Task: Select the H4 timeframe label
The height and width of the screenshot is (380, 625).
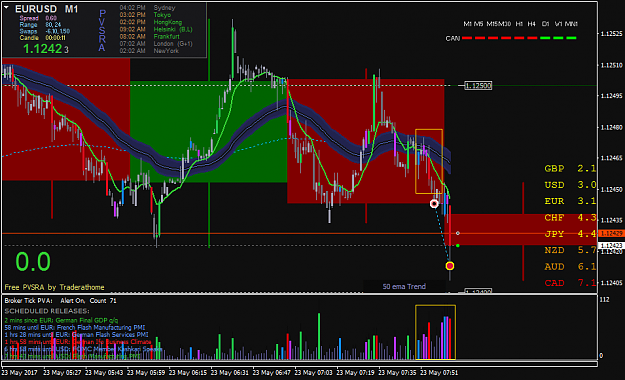Action: (532, 24)
